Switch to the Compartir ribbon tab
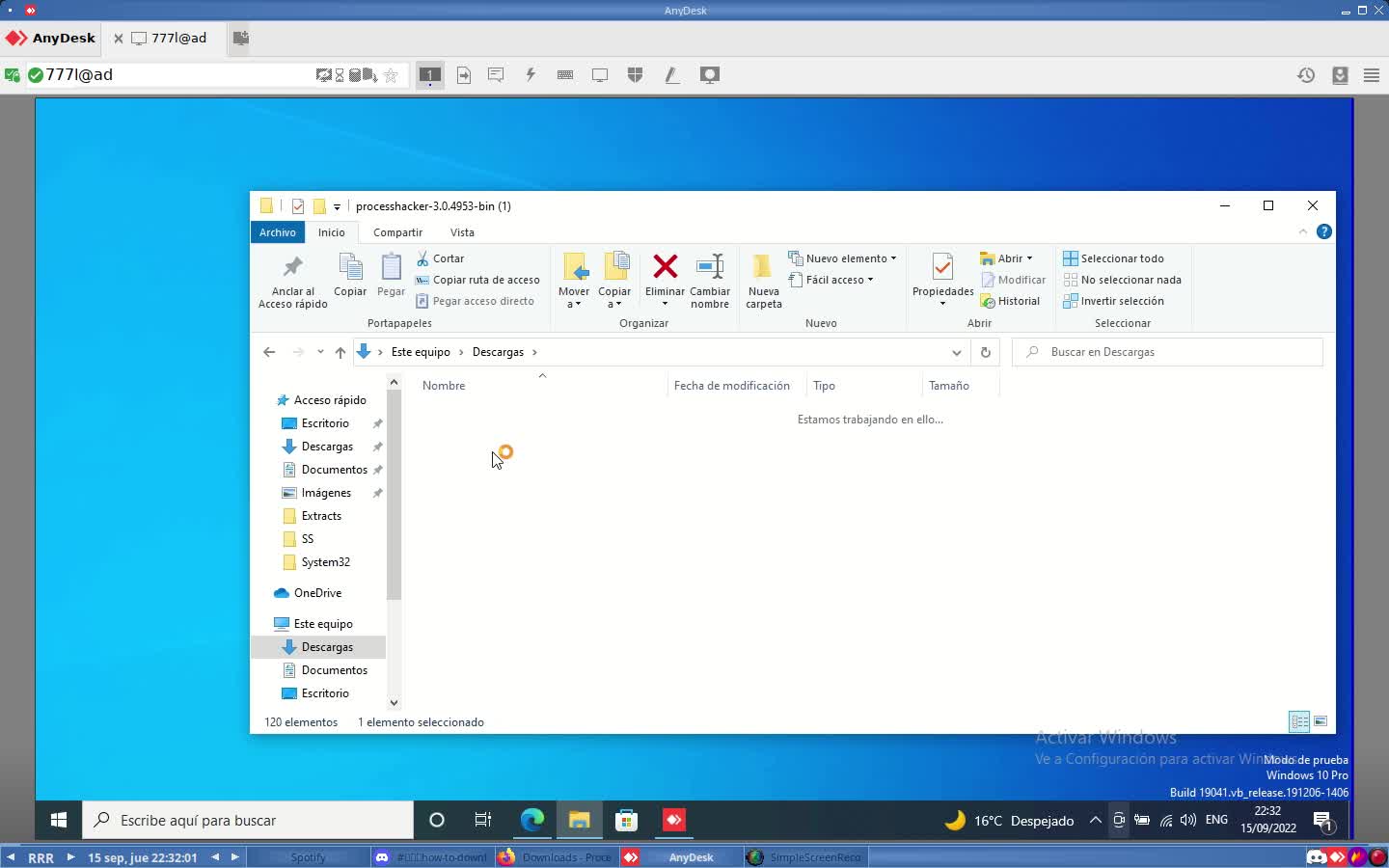Screen dimensions: 1389x868 [397, 232]
